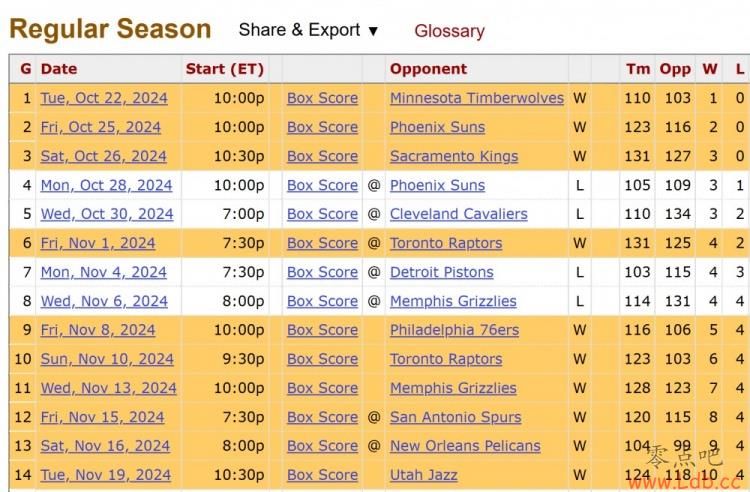Open the Mon, Oct 28, 2024 date link
Viewport: 750px width, 492px height.
(x=106, y=185)
